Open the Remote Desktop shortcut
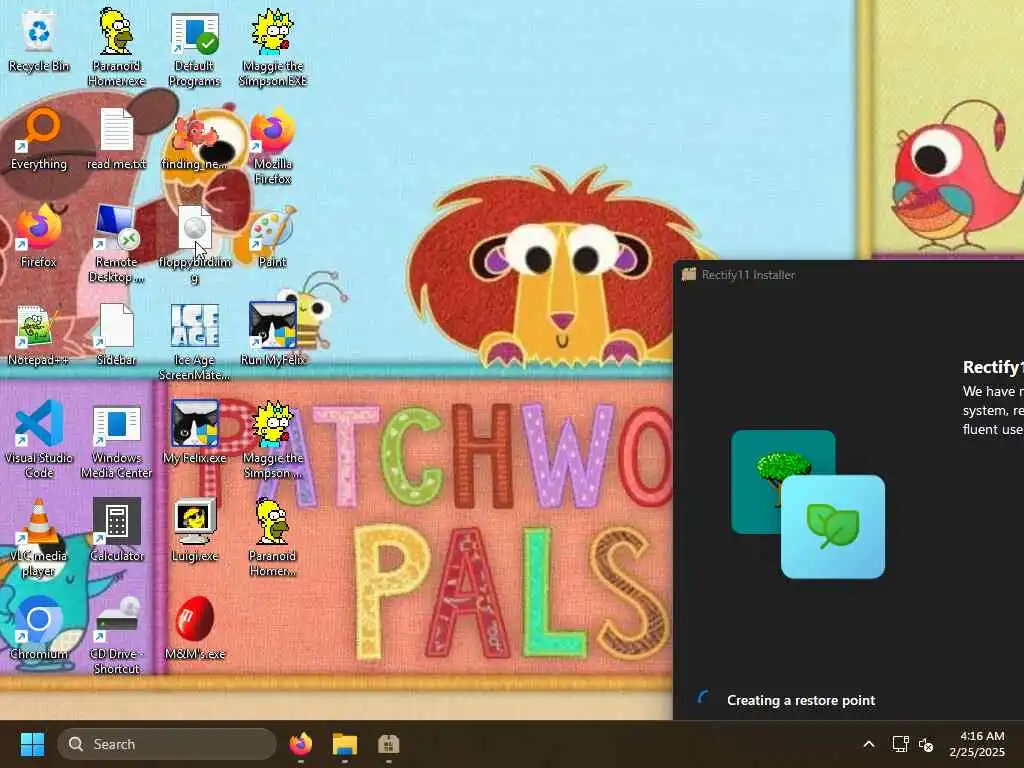This screenshot has height=768, width=1024. (116, 244)
